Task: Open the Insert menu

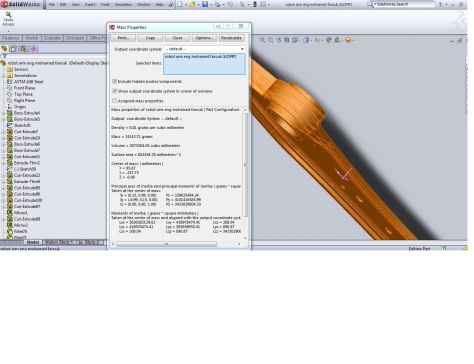Action: (x=90, y=5)
